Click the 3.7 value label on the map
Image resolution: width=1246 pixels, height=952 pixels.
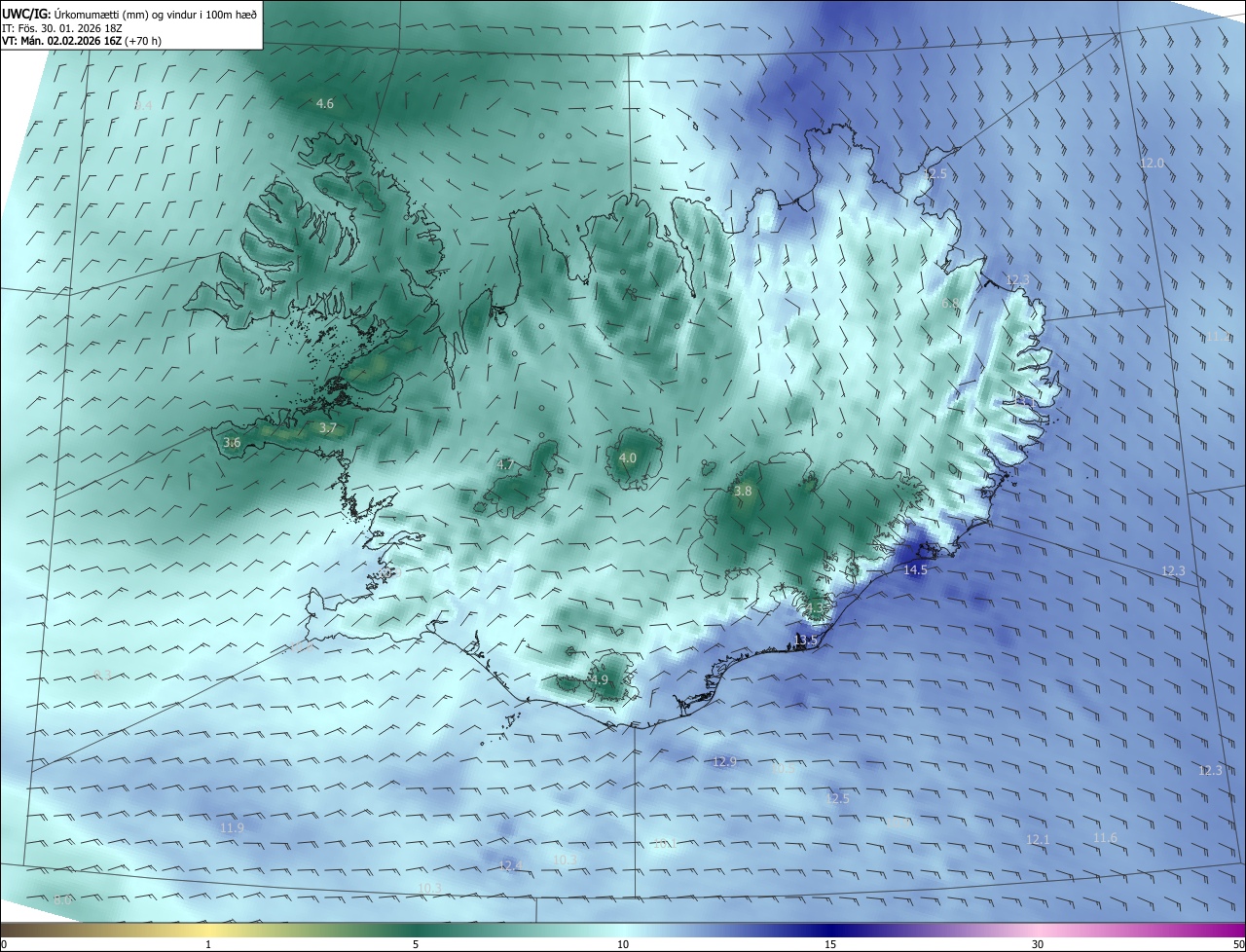tap(328, 428)
